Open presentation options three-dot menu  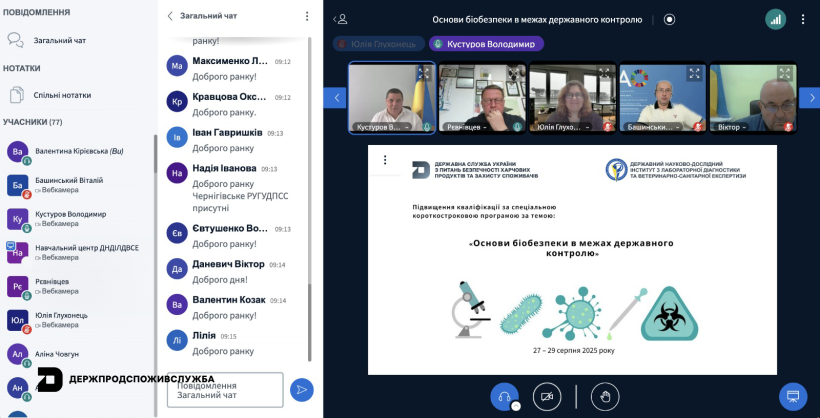(x=385, y=160)
